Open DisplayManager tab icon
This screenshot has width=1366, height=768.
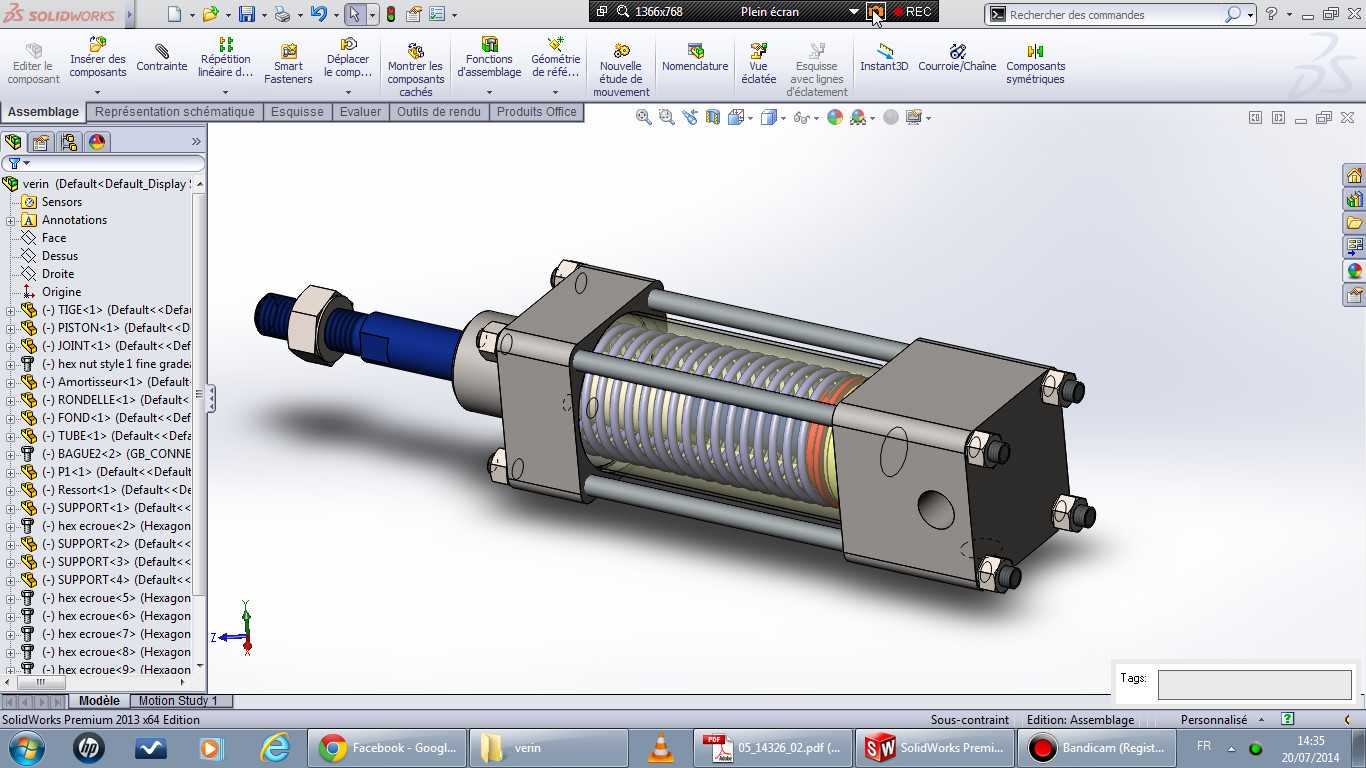point(97,142)
